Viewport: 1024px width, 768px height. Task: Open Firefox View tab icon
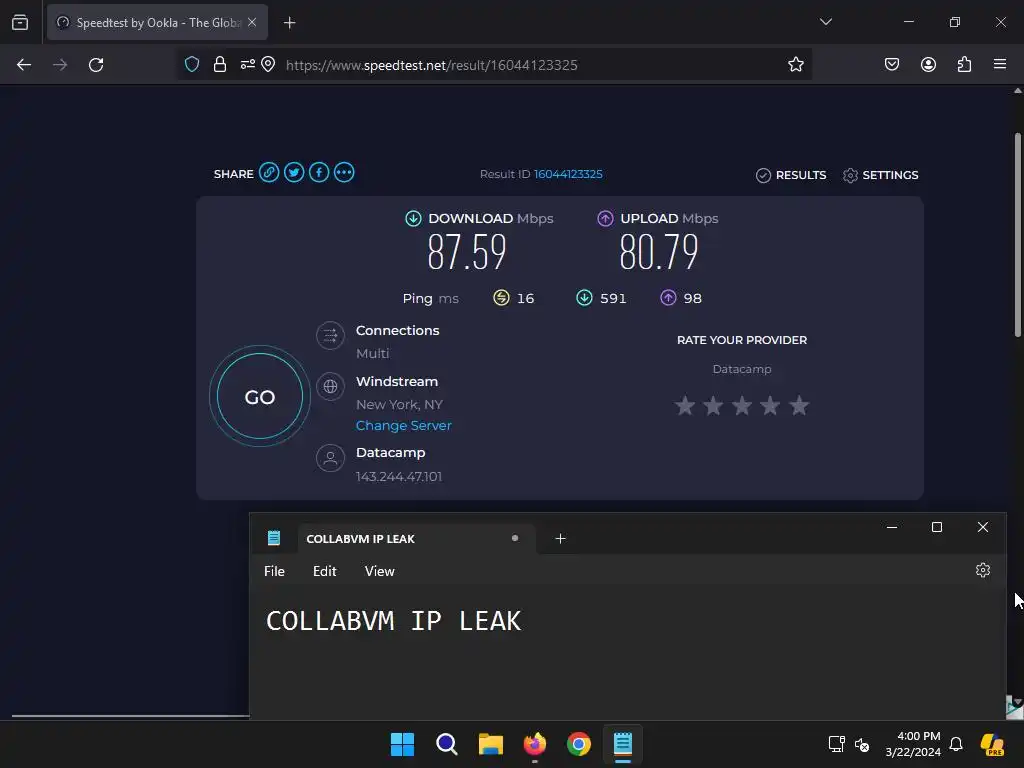[x=20, y=22]
